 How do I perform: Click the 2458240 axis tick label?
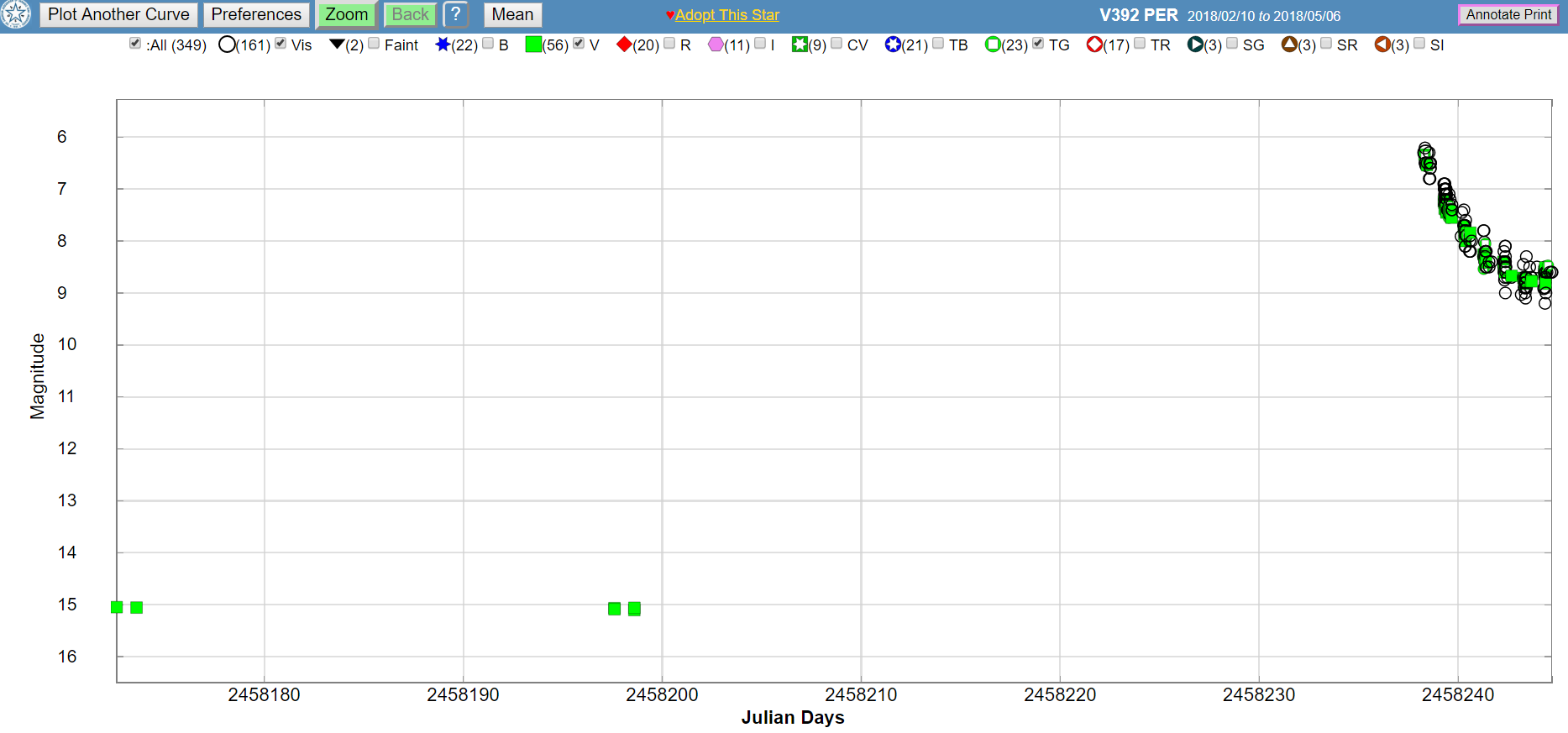point(1458,694)
